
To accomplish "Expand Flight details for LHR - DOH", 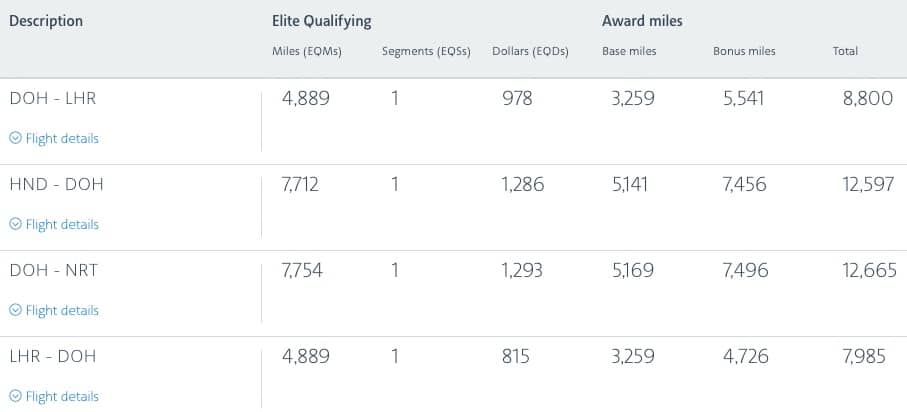I will click(x=54, y=396).
